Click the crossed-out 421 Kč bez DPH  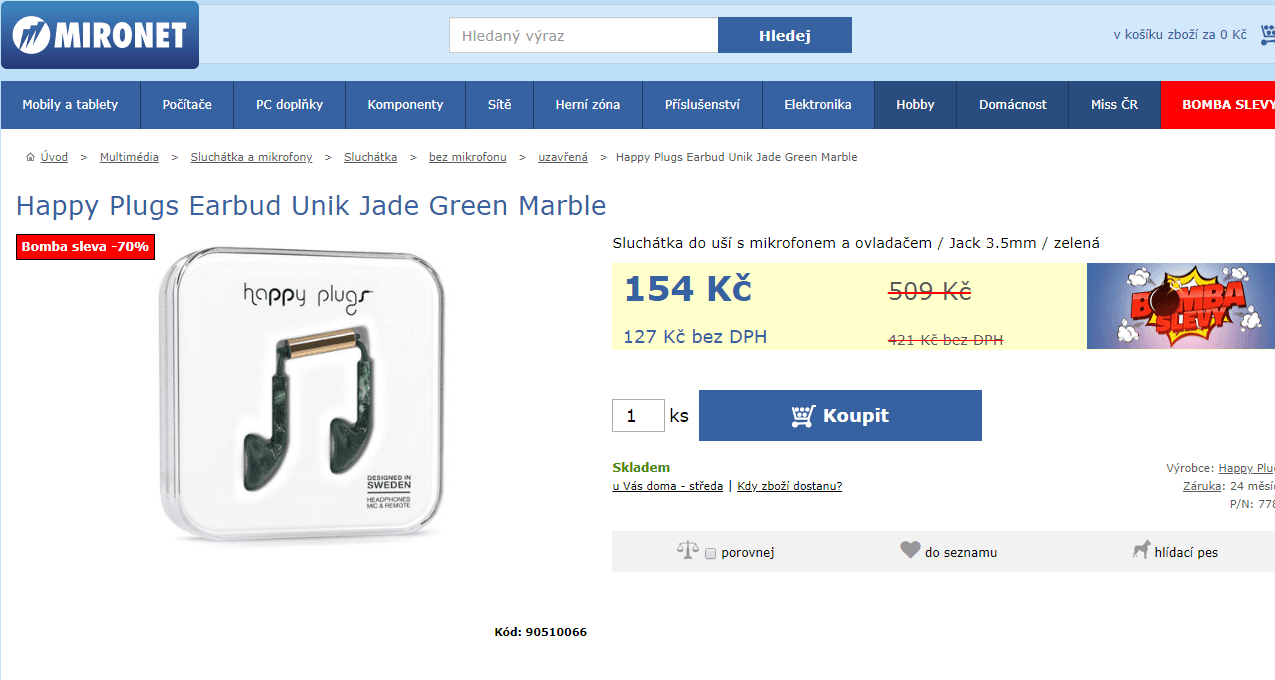(x=946, y=340)
